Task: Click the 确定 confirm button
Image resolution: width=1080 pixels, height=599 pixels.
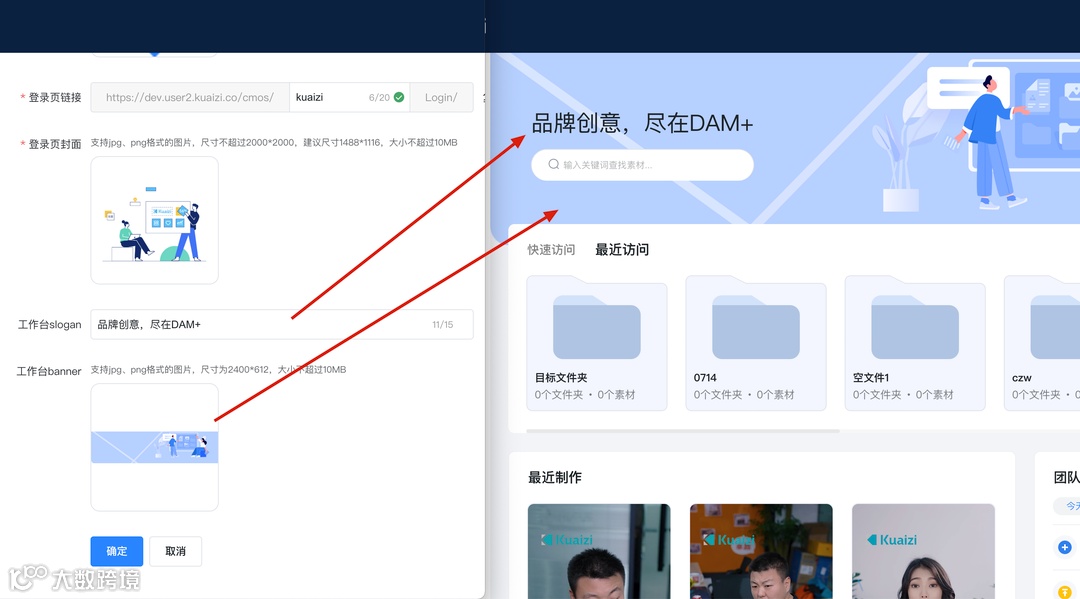Action: coord(116,551)
